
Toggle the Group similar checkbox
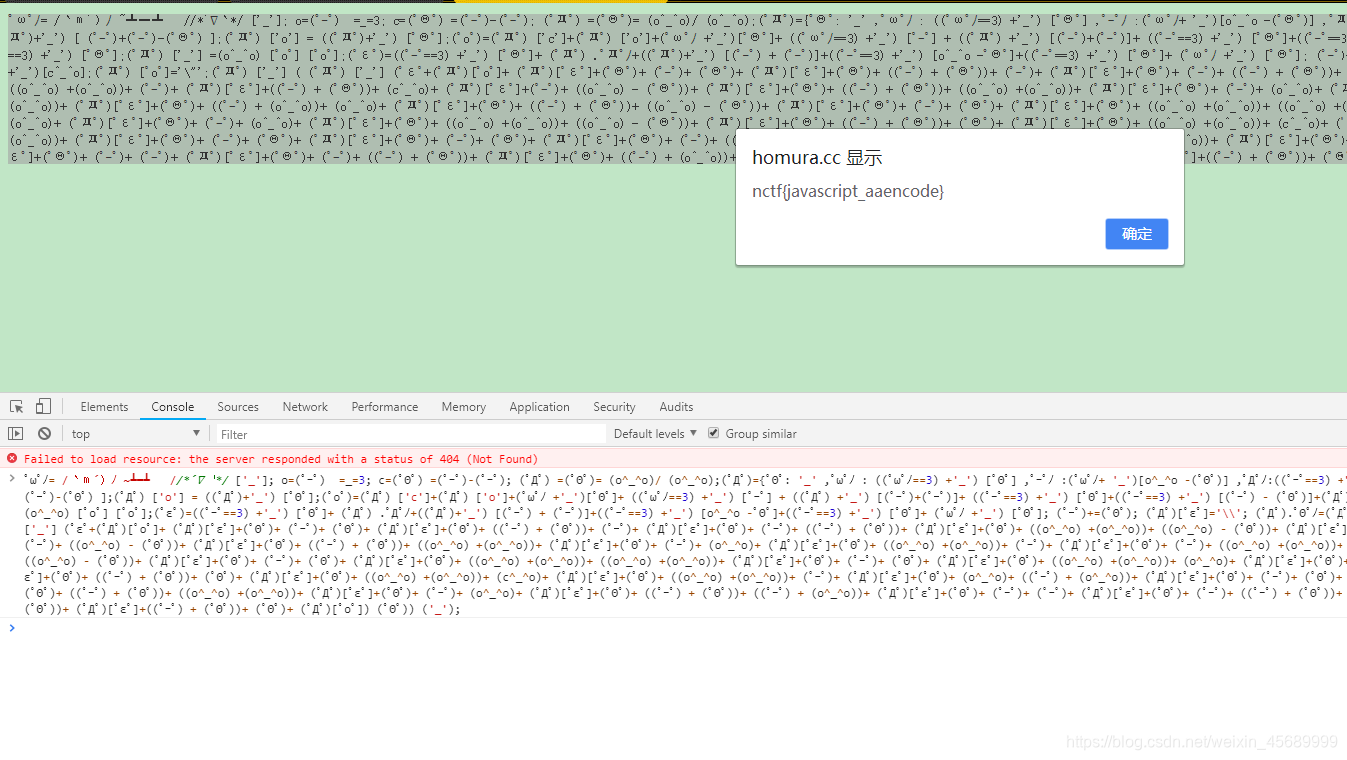coord(713,433)
